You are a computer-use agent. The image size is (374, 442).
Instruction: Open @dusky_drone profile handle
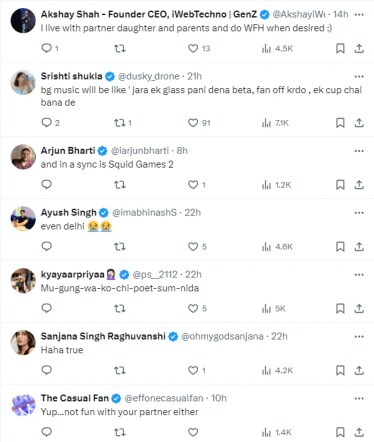pos(149,76)
